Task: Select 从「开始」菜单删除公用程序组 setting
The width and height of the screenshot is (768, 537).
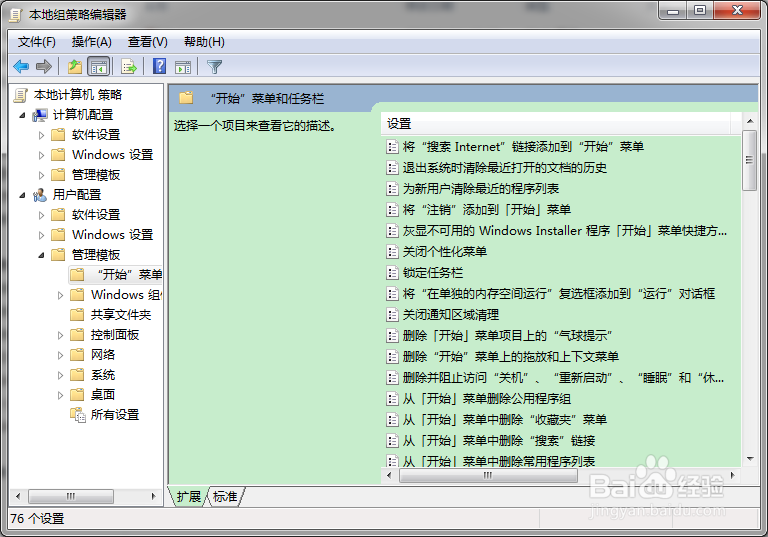Action: 486,399
